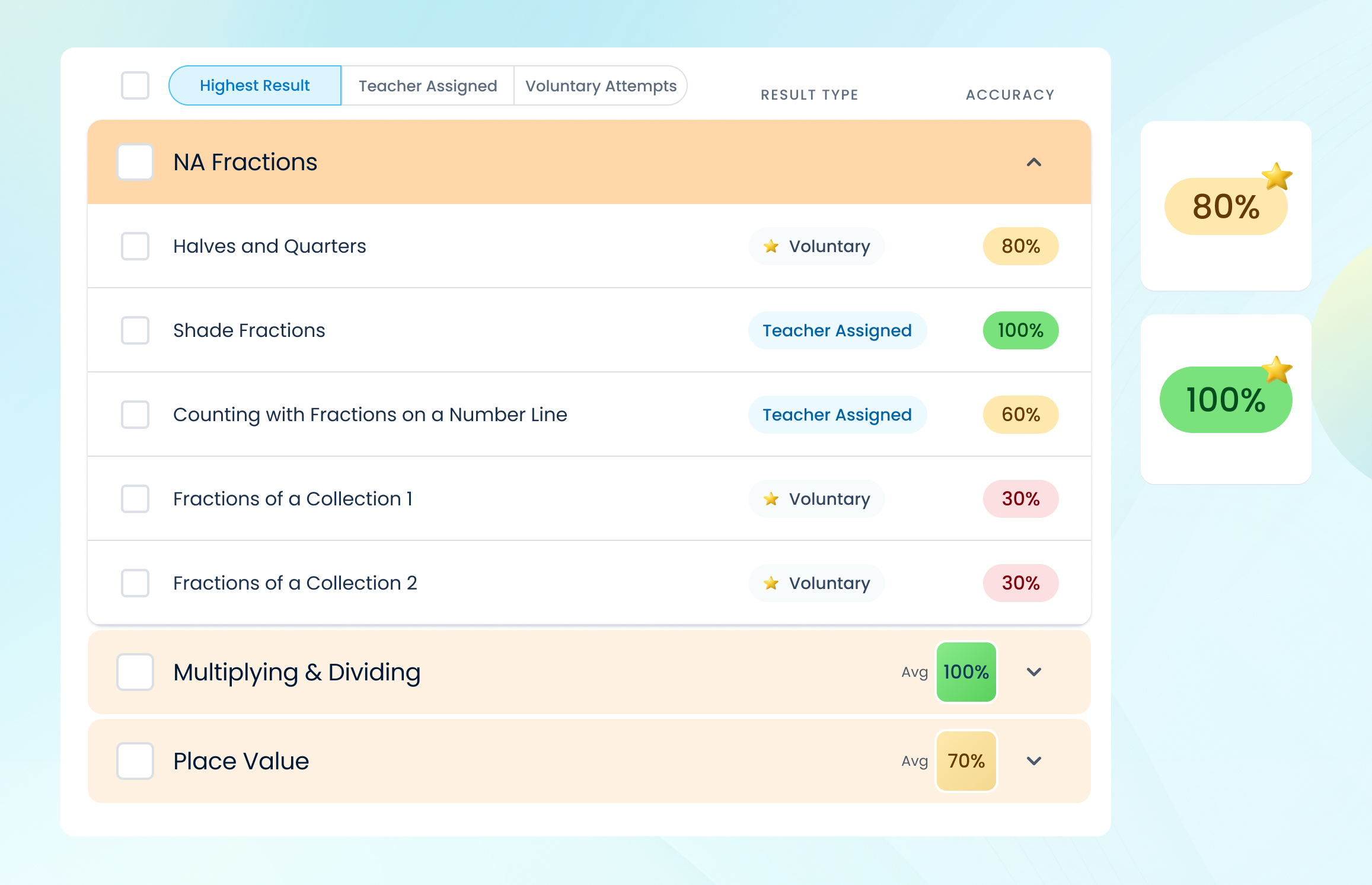Click the 30% accuracy pill on Fractions of a Collection 1
Image resolution: width=1372 pixels, height=885 pixels.
click(x=1020, y=499)
